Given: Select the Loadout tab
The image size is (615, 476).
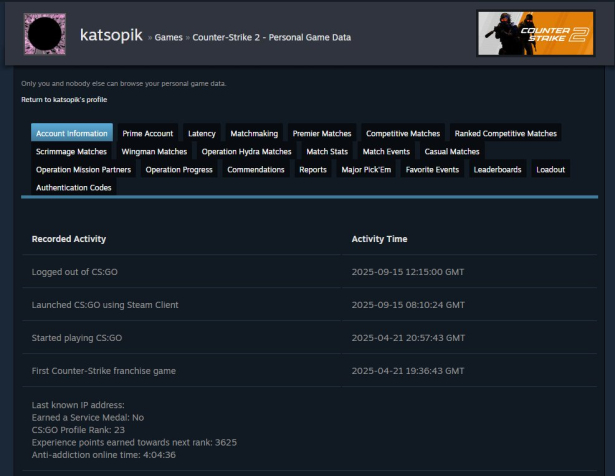Looking at the screenshot, I should (x=550, y=170).
